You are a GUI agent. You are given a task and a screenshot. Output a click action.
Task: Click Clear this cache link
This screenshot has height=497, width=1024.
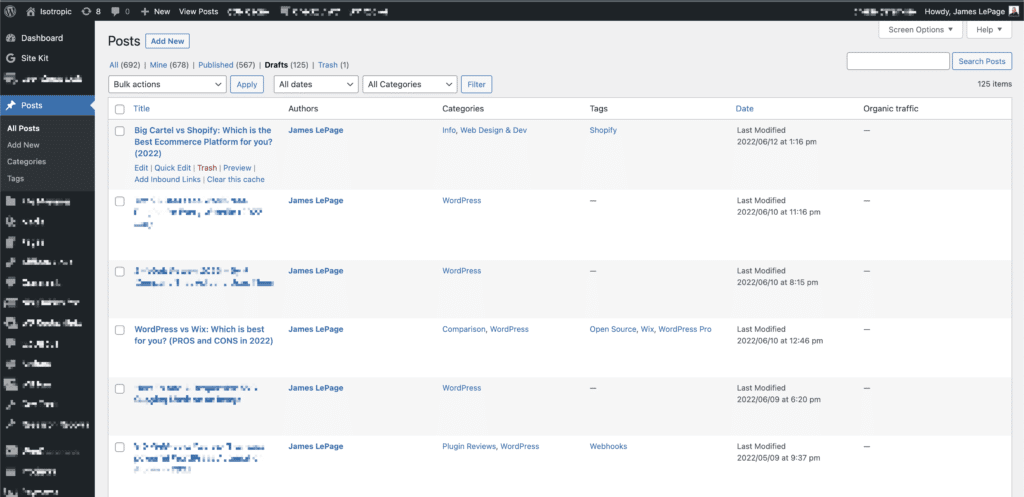coord(236,179)
